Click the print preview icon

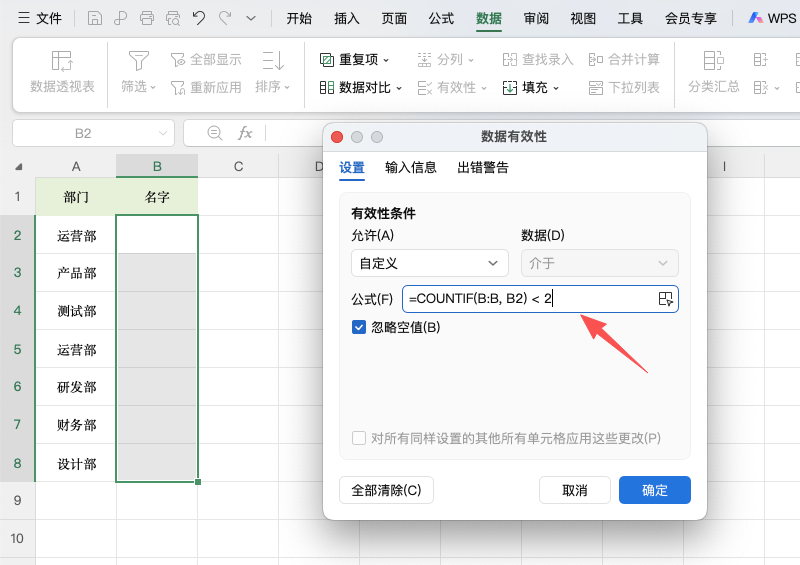tap(173, 18)
